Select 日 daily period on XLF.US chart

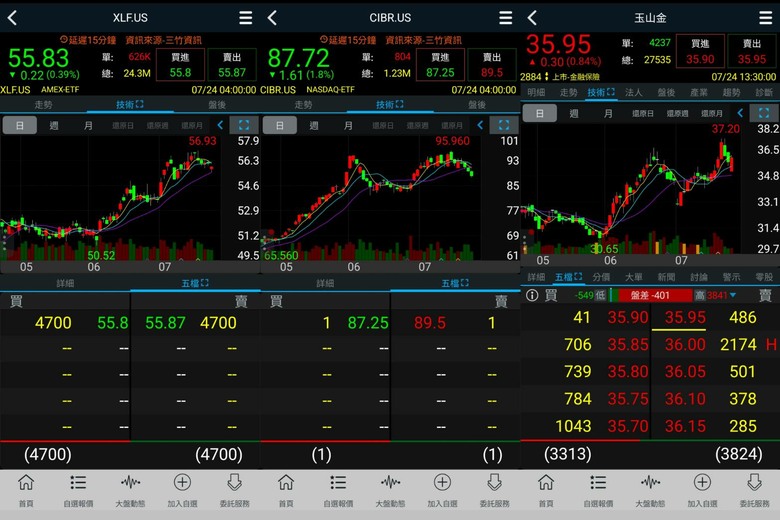click(x=20, y=125)
